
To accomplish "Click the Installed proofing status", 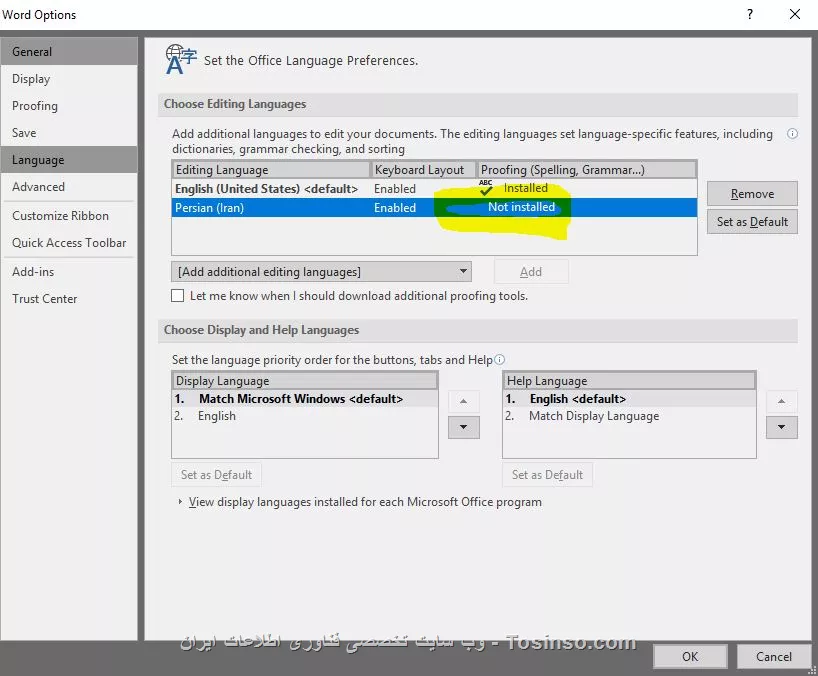I will pyautogui.click(x=526, y=188).
